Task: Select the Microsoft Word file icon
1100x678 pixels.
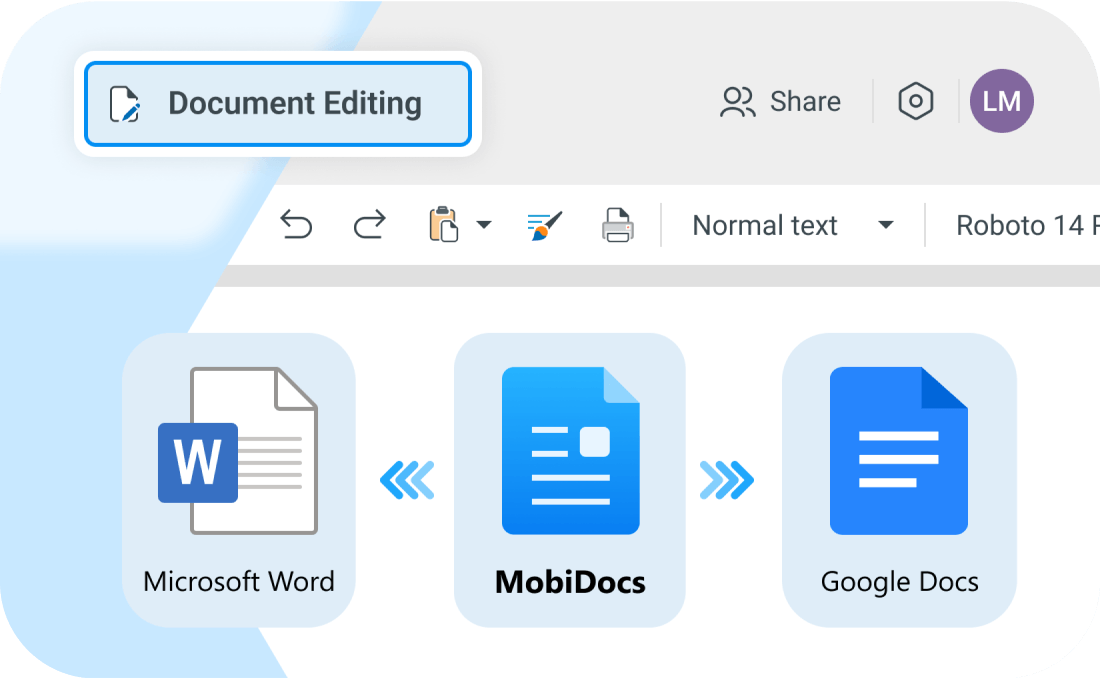Action: point(239,451)
